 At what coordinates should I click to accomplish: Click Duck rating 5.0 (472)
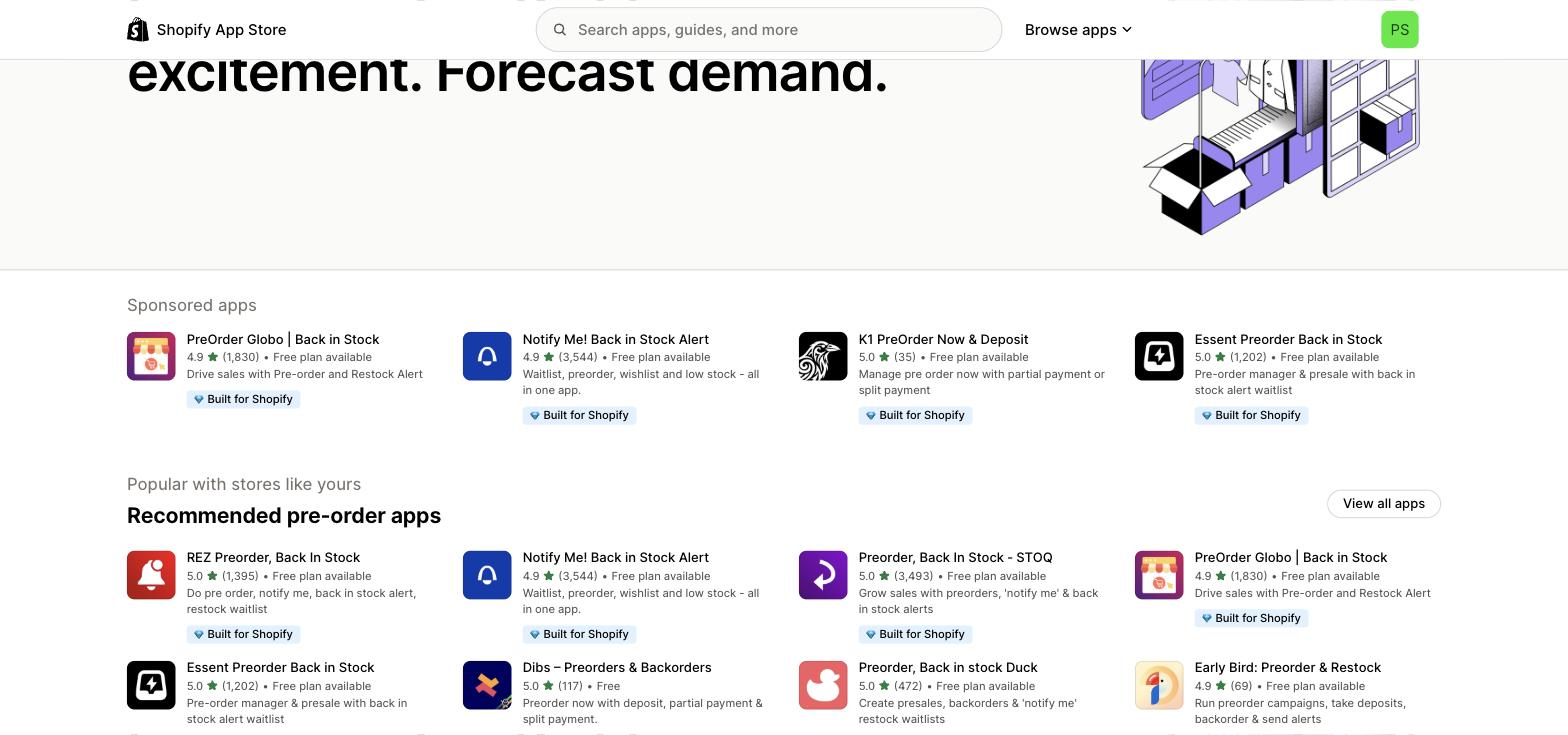click(890, 686)
